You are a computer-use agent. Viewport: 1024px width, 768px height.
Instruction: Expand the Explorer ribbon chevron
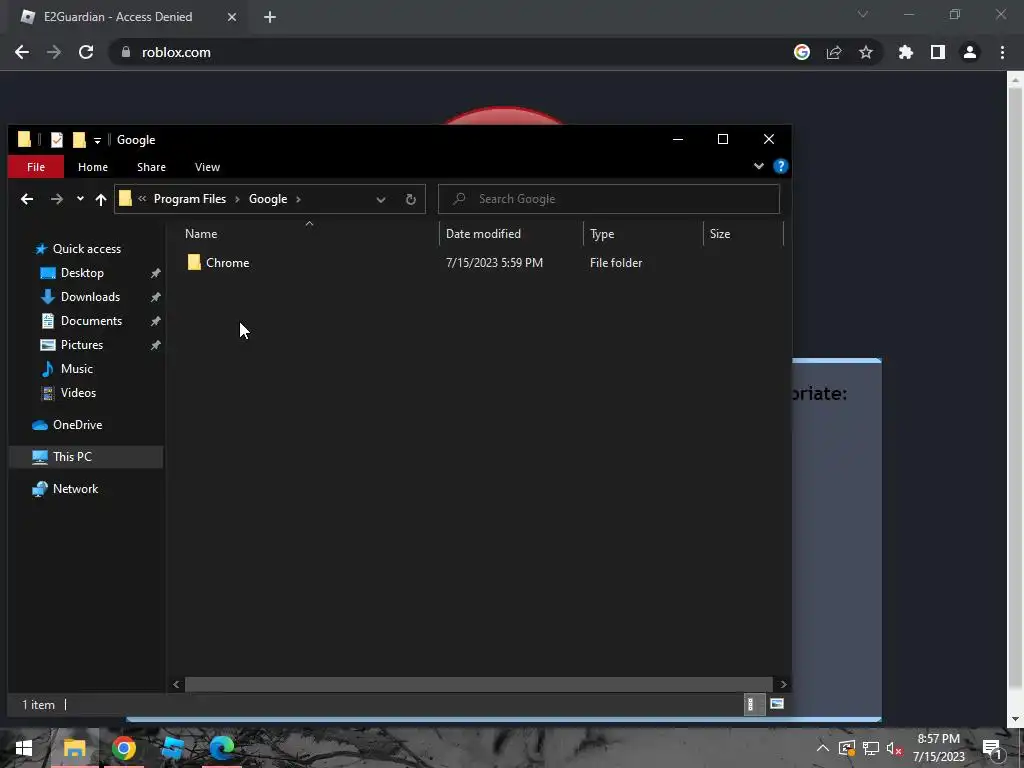759,167
